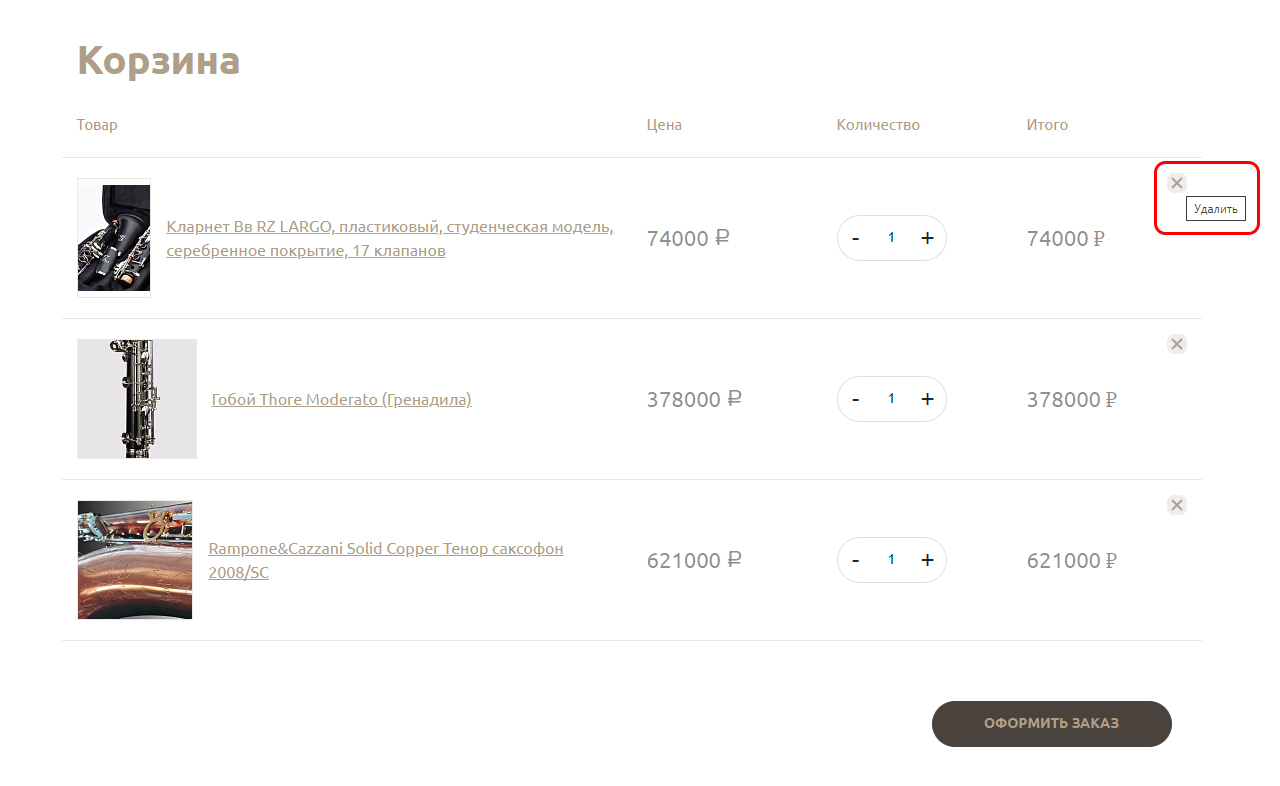Open the Rampone&Cazzani Solid Copper link
The width and height of the screenshot is (1280, 786).
385,549
